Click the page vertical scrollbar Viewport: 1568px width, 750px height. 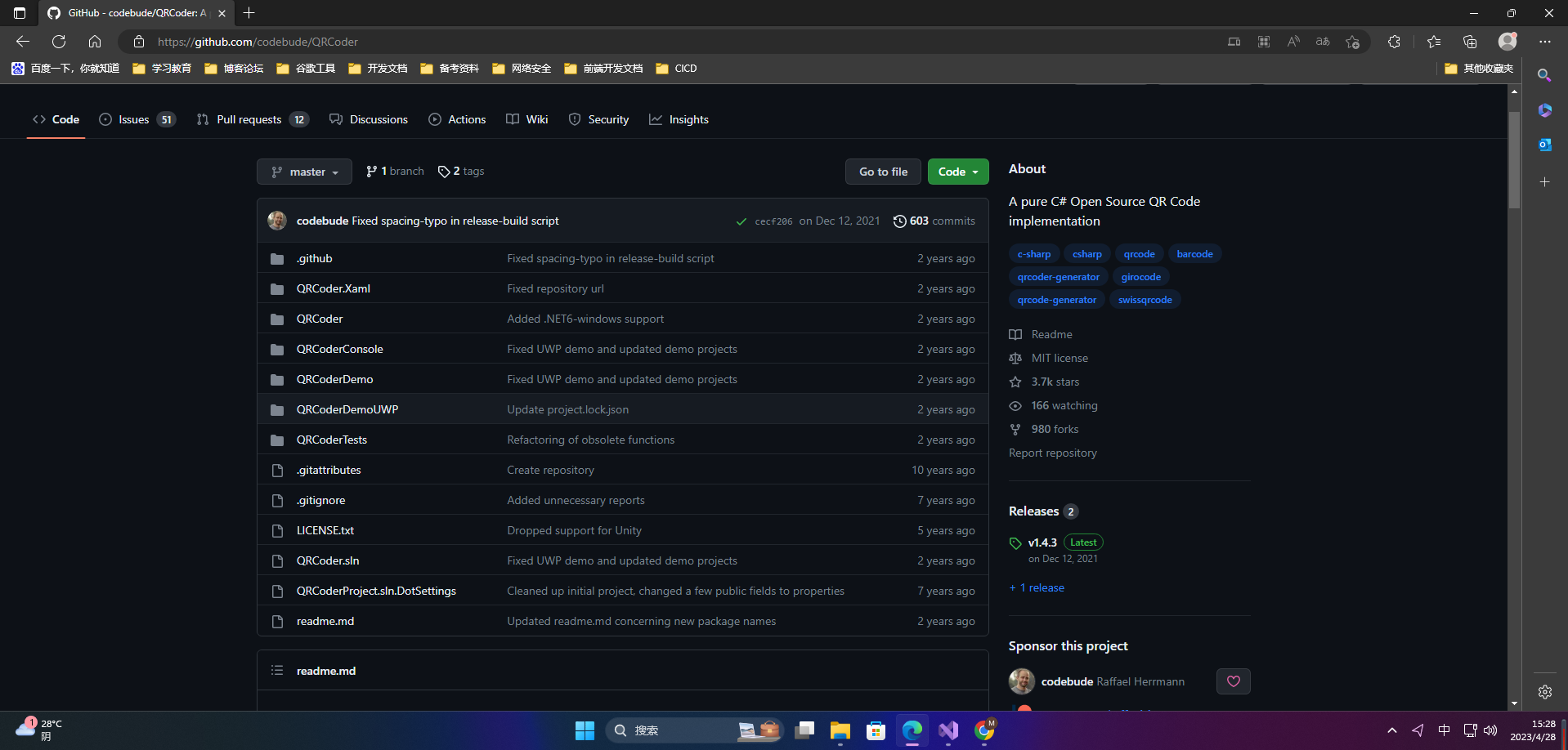pyautogui.click(x=1514, y=159)
